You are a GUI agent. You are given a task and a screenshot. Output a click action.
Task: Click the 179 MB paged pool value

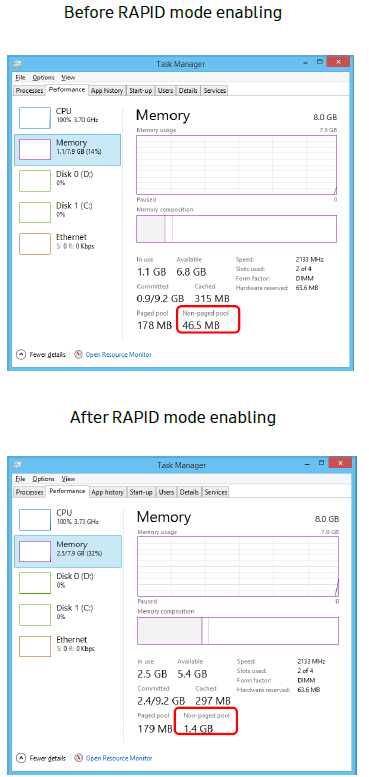click(x=156, y=729)
